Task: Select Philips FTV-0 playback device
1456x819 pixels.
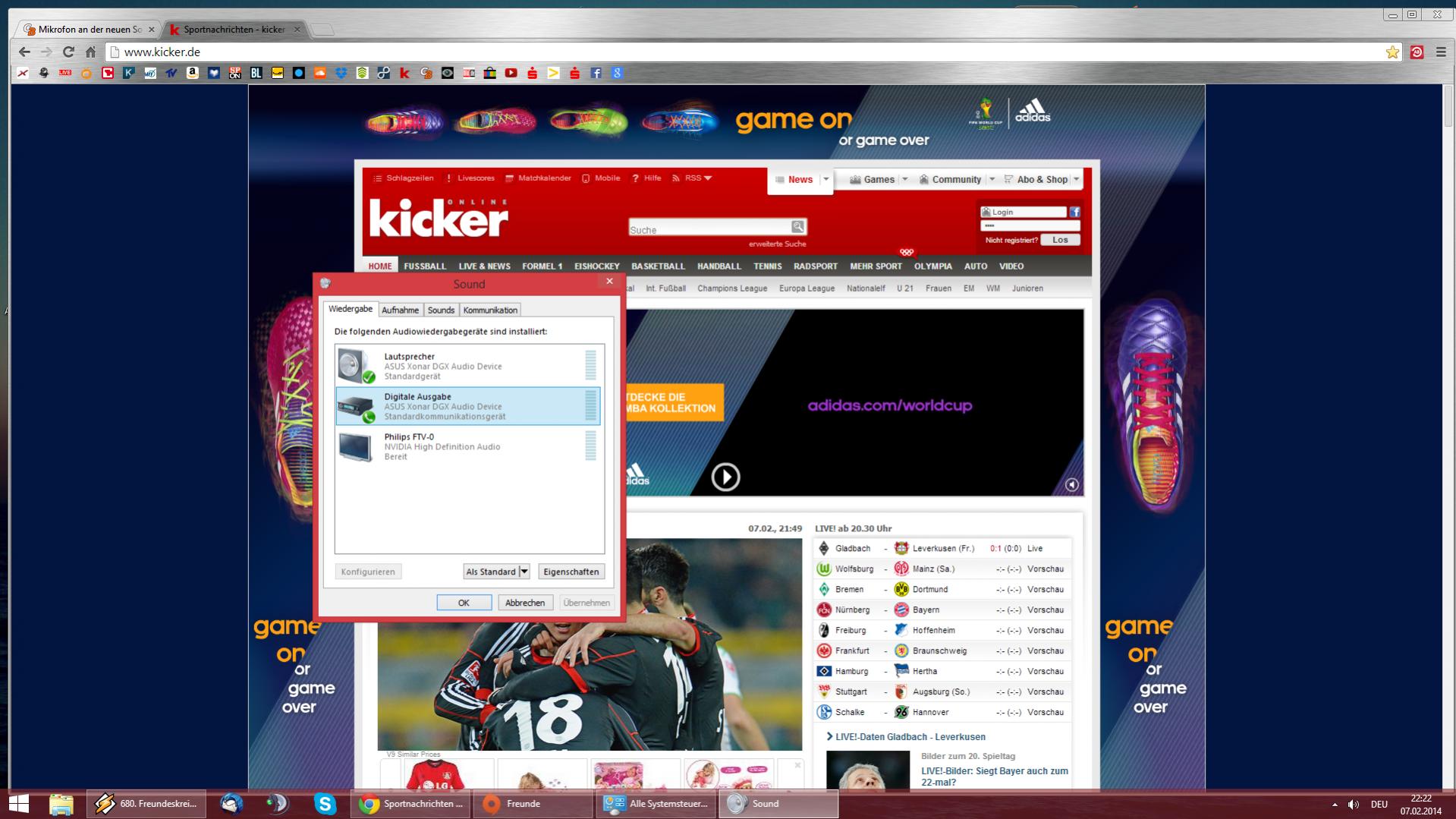Action: point(468,446)
